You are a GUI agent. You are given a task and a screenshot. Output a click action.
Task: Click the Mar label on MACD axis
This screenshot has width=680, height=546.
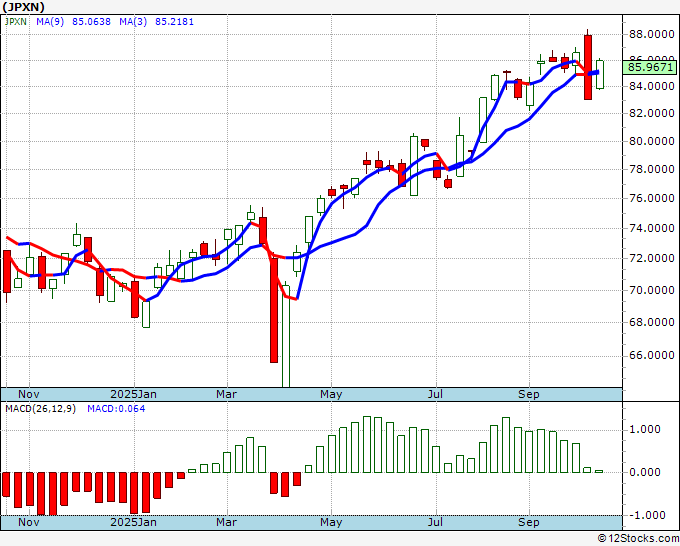click(x=226, y=522)
